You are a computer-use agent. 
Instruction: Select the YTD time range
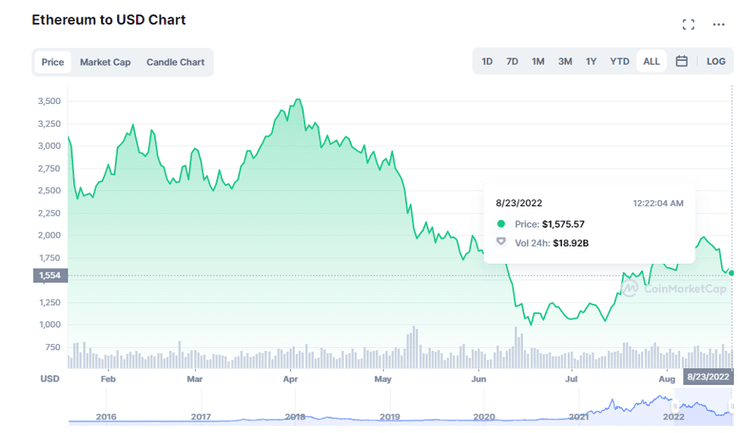pos(620,61)
